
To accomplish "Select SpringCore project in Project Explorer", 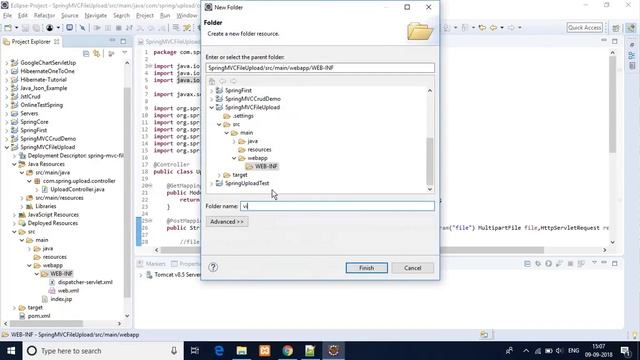I will tap(34, 122).
